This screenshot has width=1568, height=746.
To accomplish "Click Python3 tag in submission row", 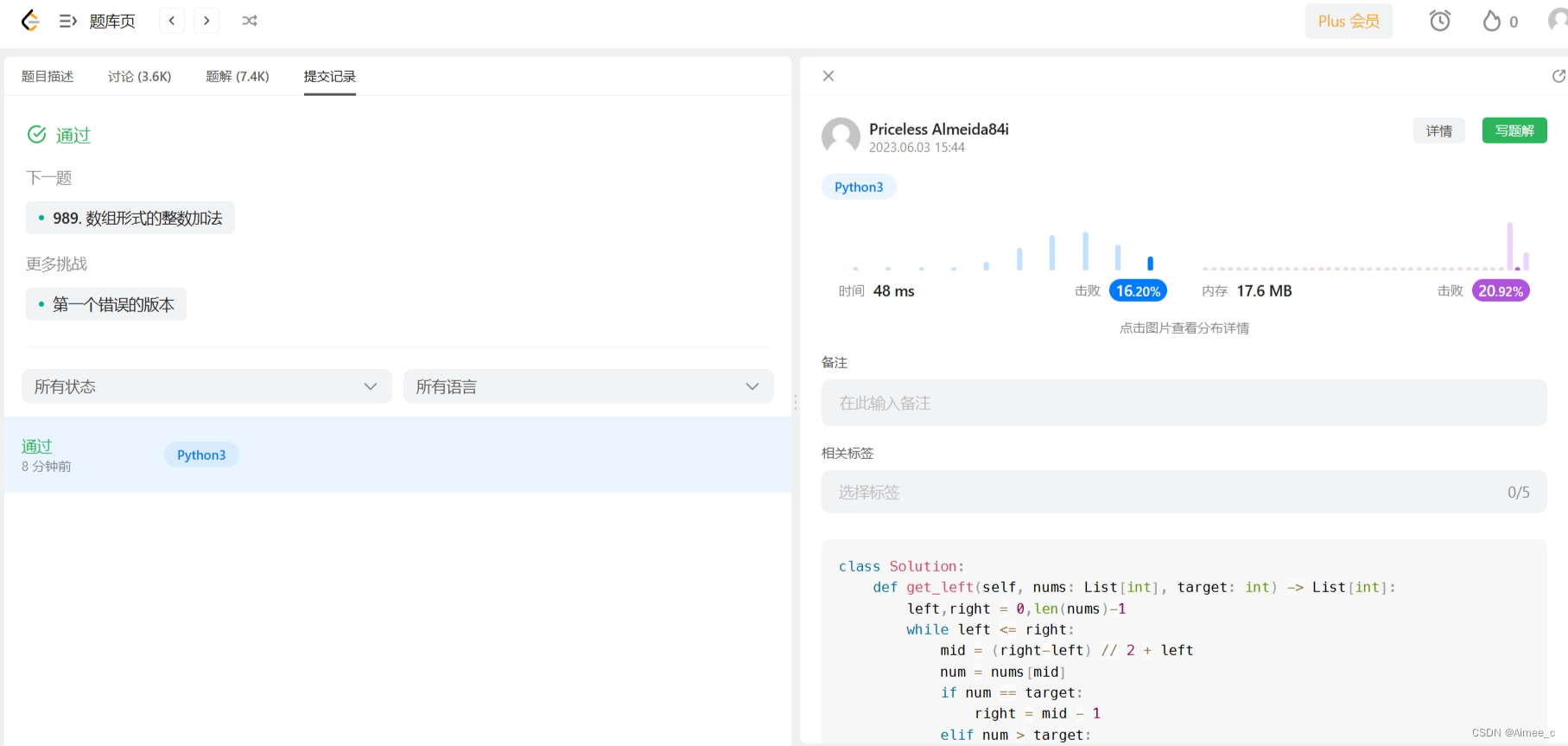I will (201, 455).
